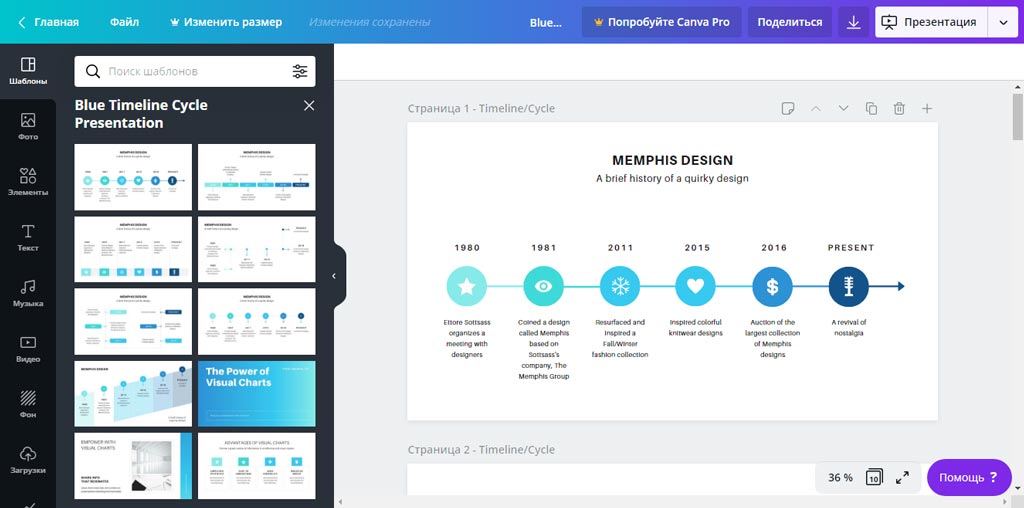Add notes to page 1 icon
Viewport: 1024px width, 508px height.
[788, 108]
